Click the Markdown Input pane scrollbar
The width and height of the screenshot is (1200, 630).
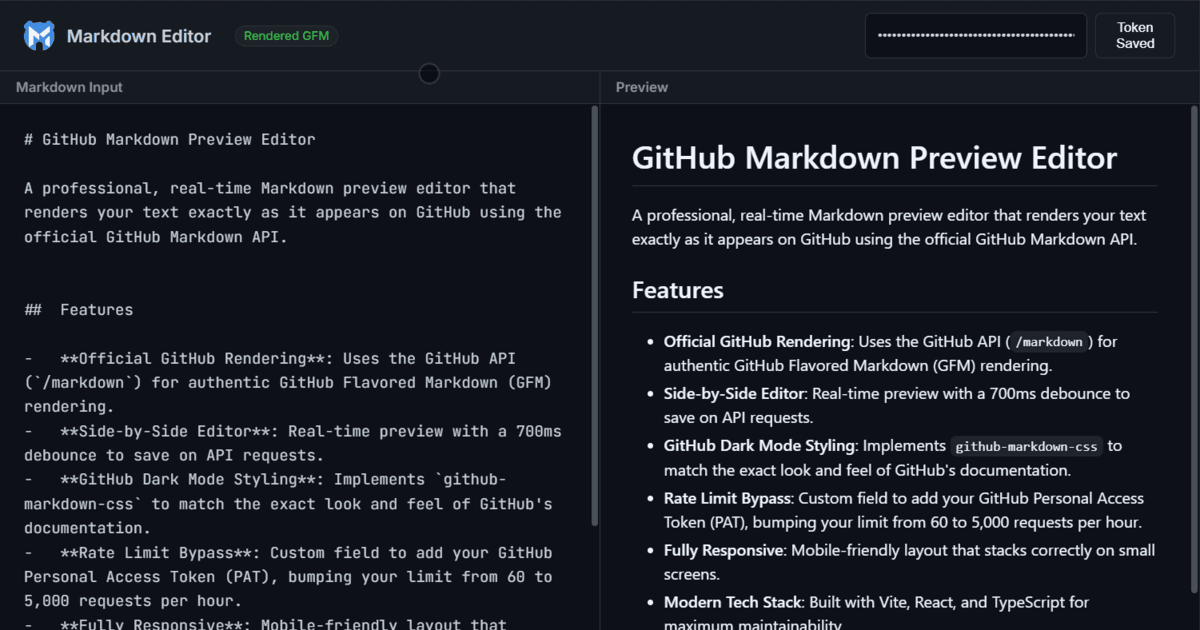tap(595, 316)
